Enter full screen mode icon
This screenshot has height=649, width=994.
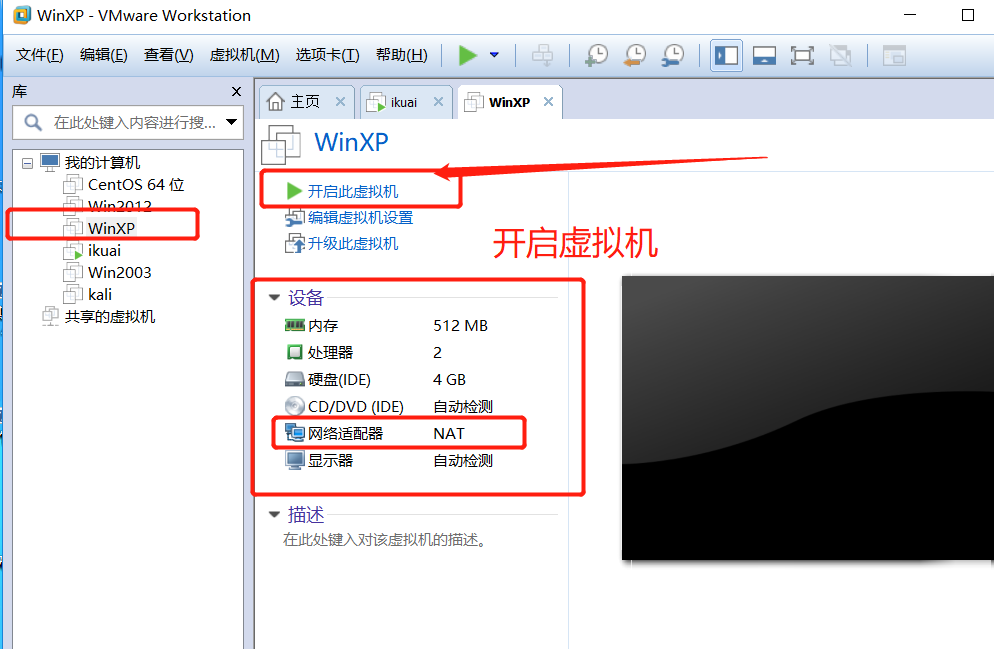pyautogui.click(x=802, y=55)
